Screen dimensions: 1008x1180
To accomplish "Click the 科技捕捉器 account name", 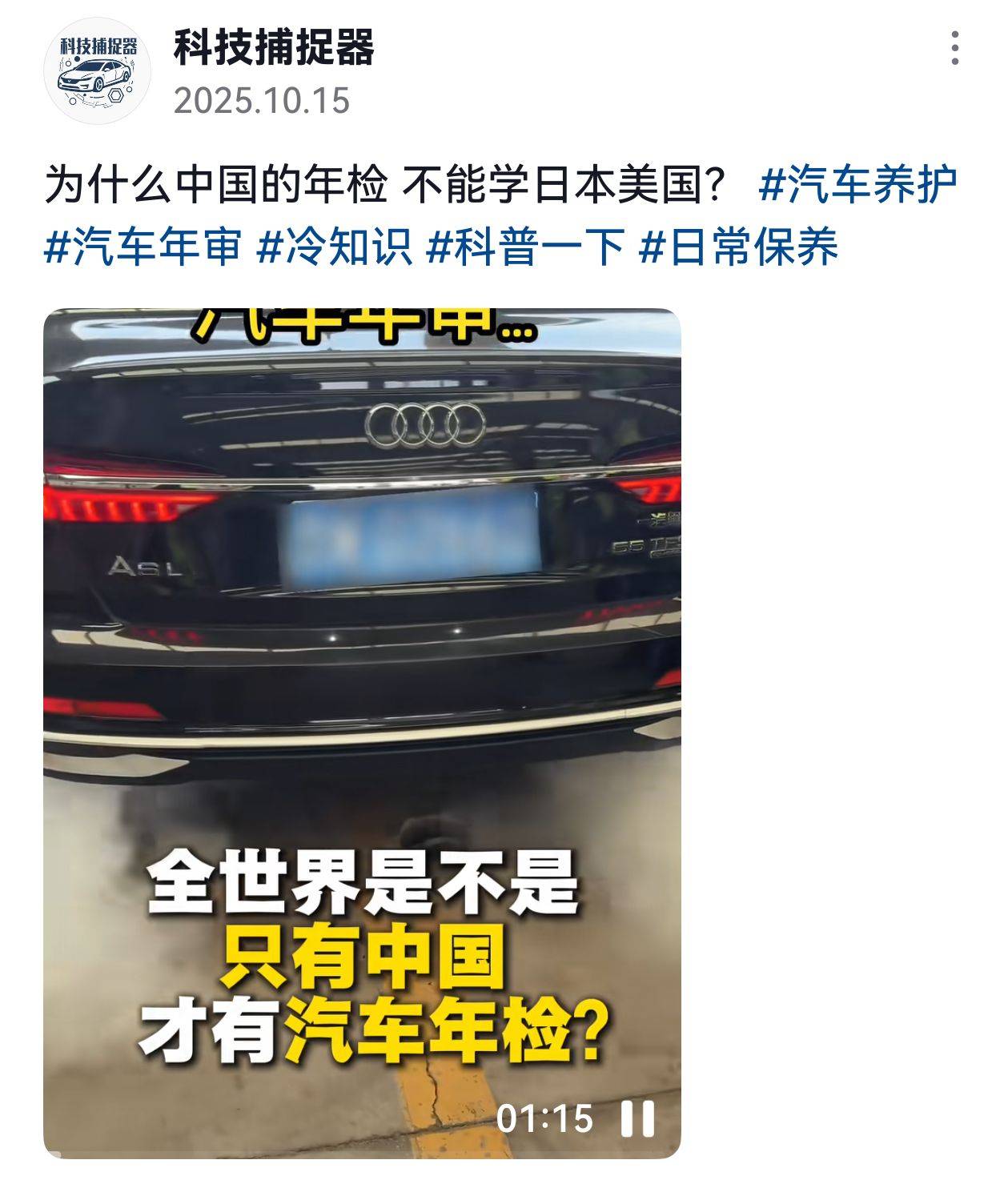I will pyautogui.click(x=274, y=47).
